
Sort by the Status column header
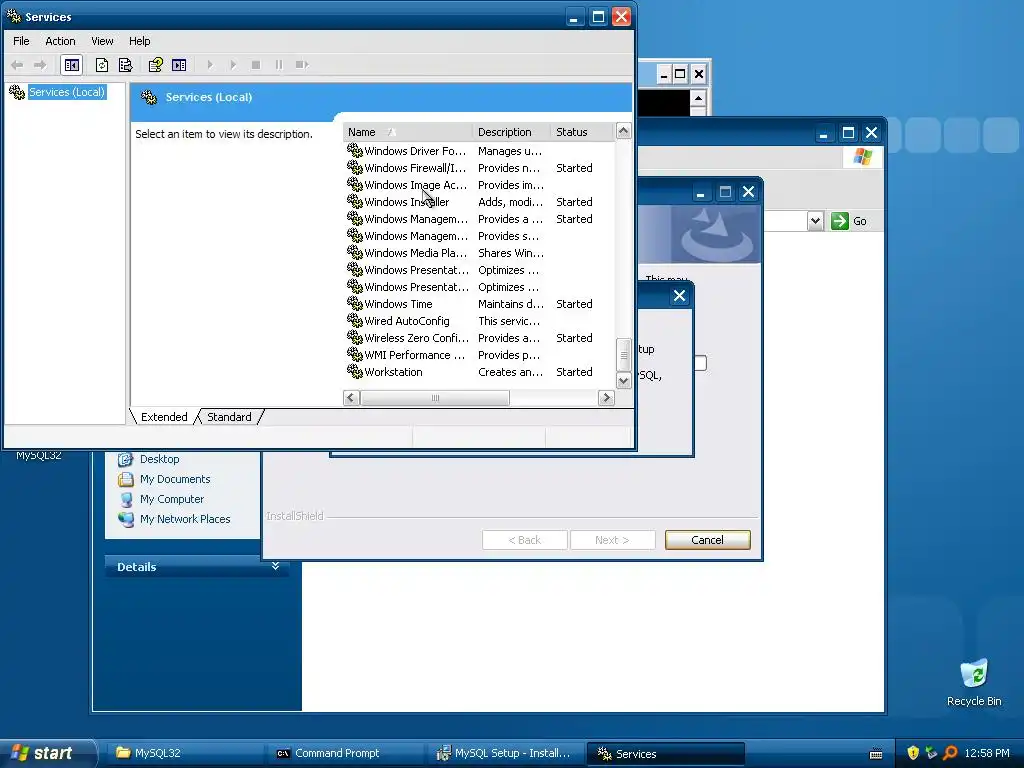point(582,132)
